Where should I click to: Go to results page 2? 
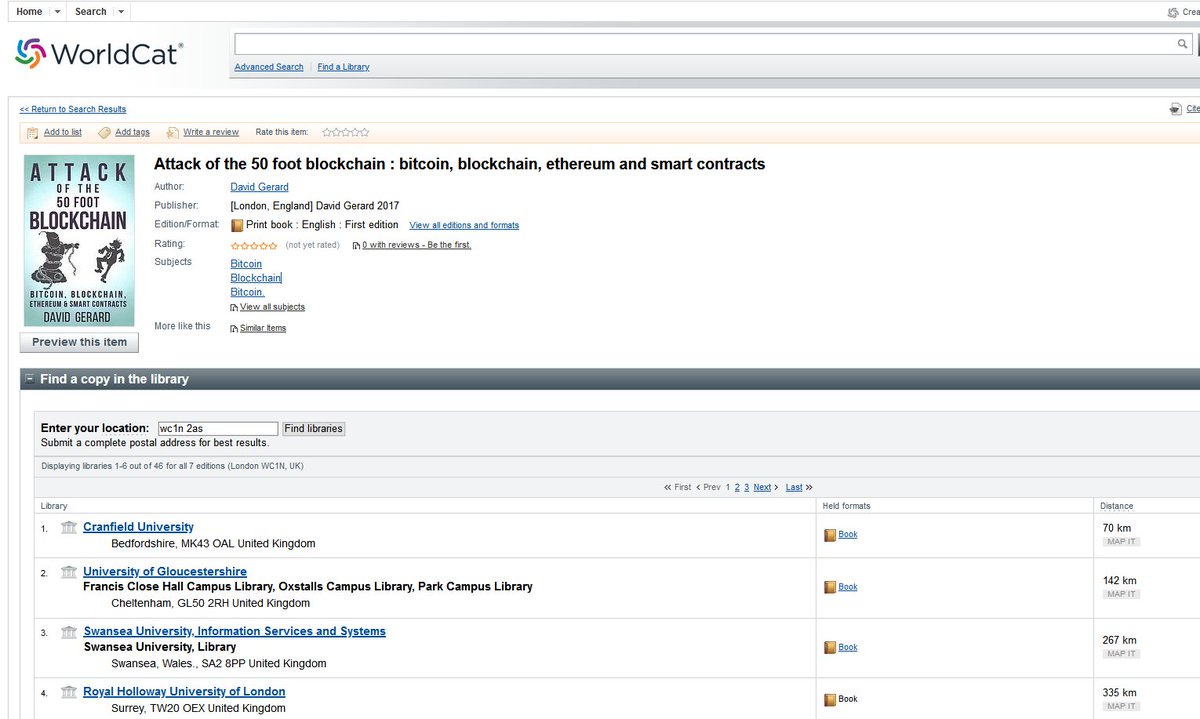pos(737,487)
